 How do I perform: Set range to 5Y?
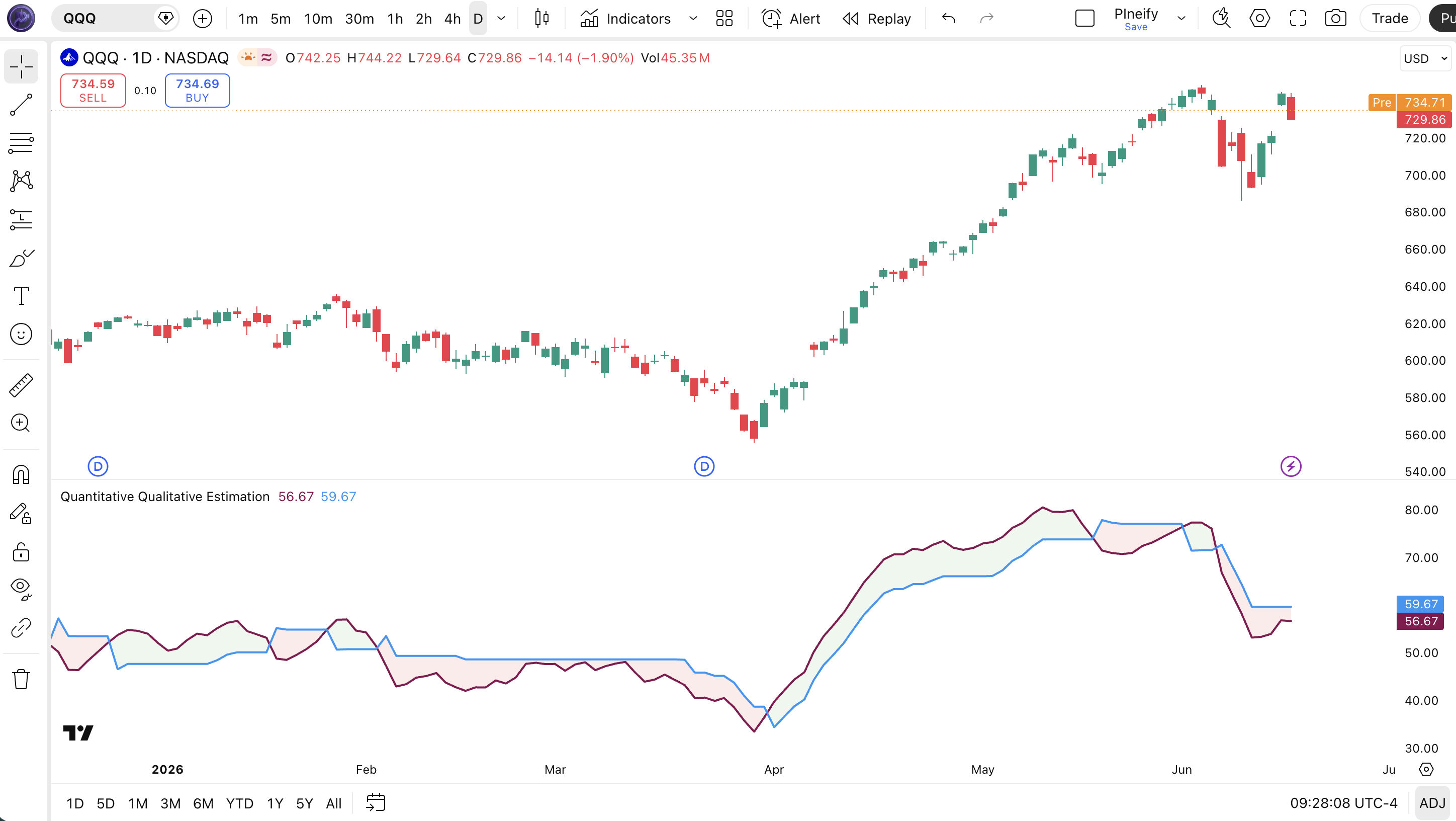click(305, 803)
